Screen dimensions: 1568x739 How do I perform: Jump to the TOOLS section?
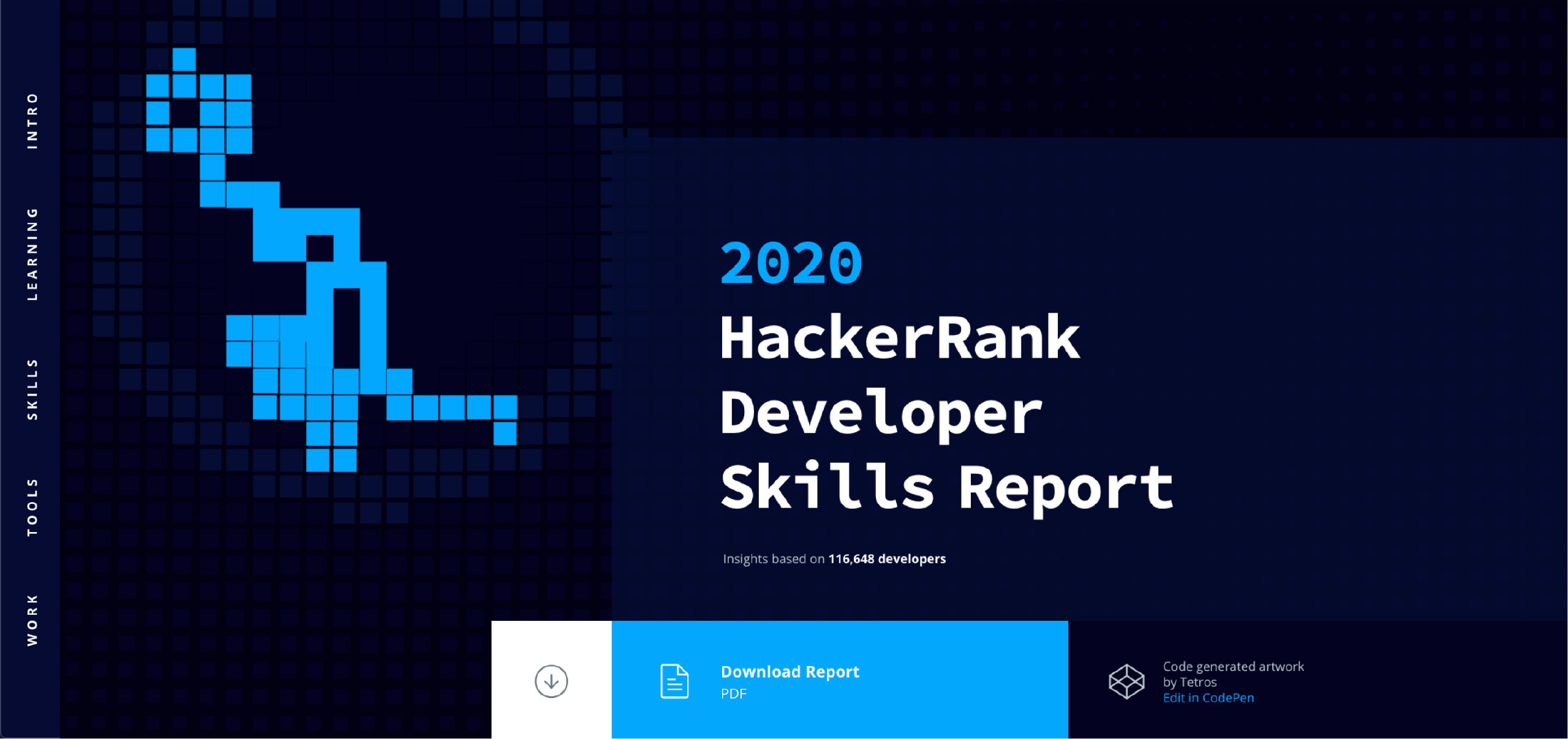(32, 507)
